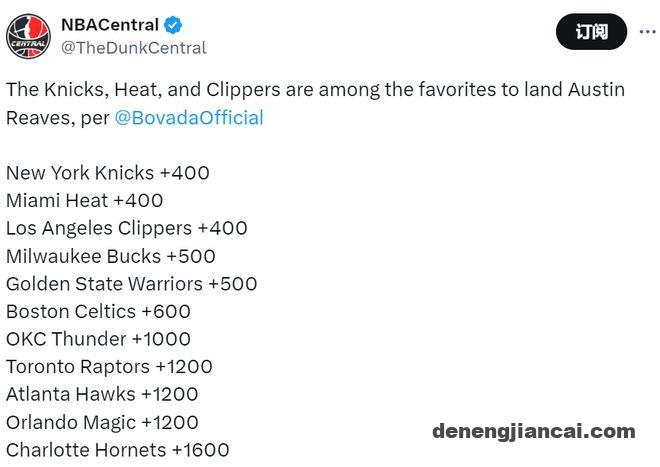Click the black 订阅 subscribe button
The image size is (660, 467).
tap(591, 32)
